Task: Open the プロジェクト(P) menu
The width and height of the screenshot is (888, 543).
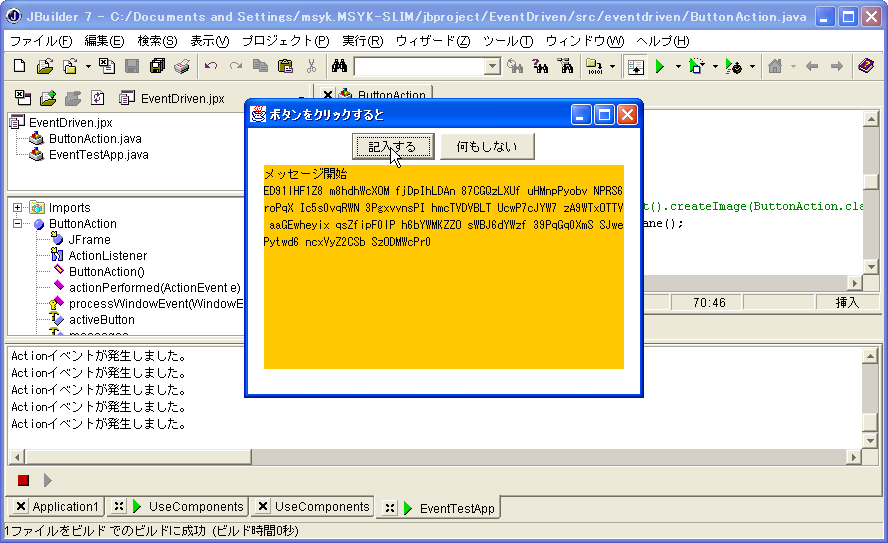Action: coord(285,41)
